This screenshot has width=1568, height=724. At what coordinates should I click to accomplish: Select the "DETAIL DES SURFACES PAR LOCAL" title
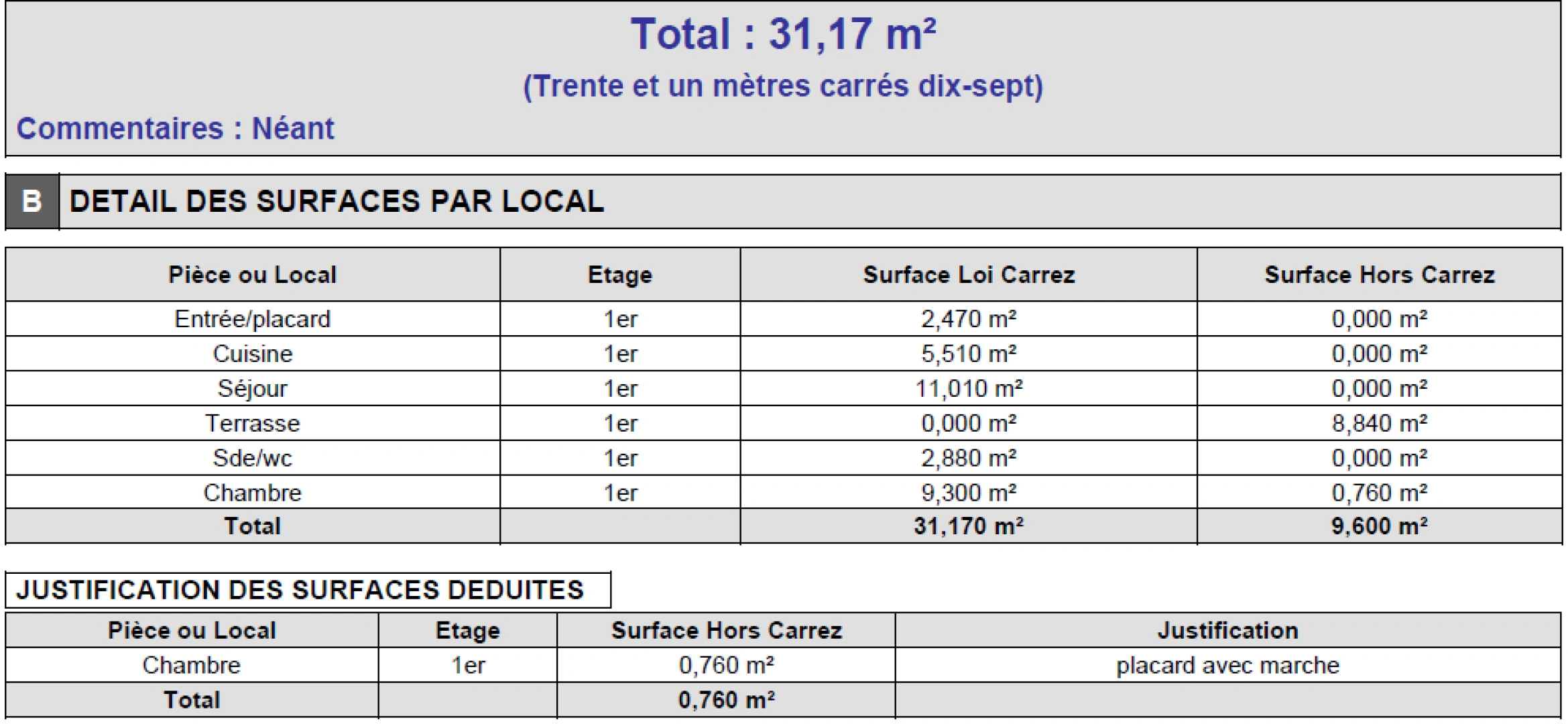[337, 201]
